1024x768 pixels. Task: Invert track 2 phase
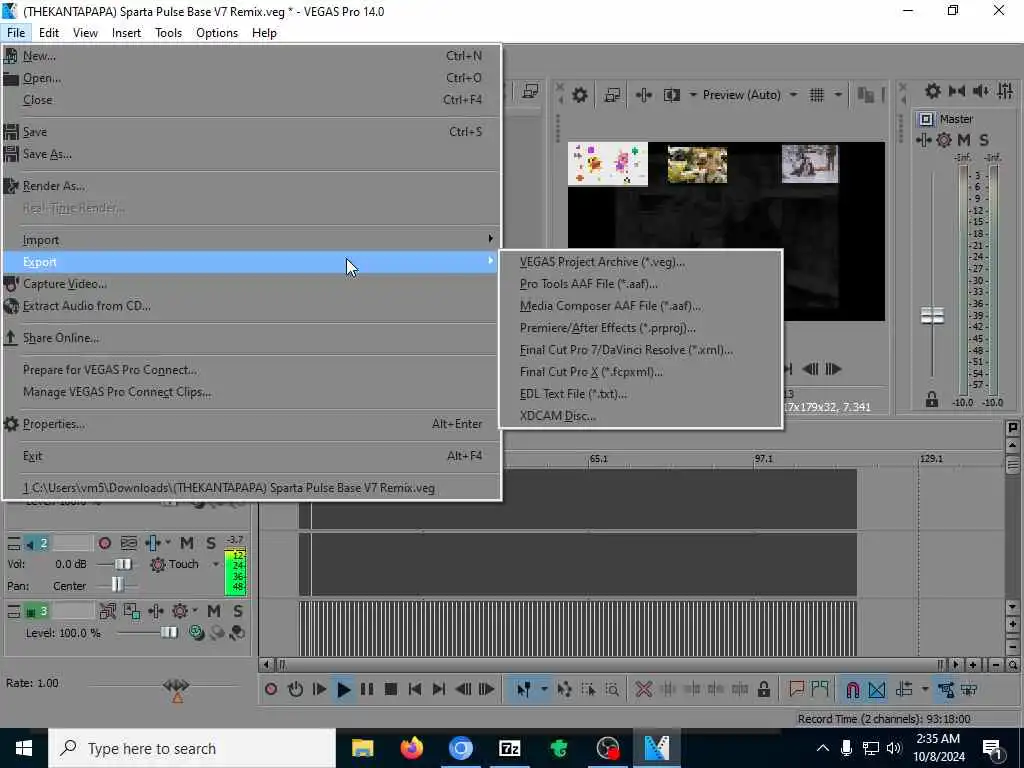pyautogui.click(x=129, y=543)
